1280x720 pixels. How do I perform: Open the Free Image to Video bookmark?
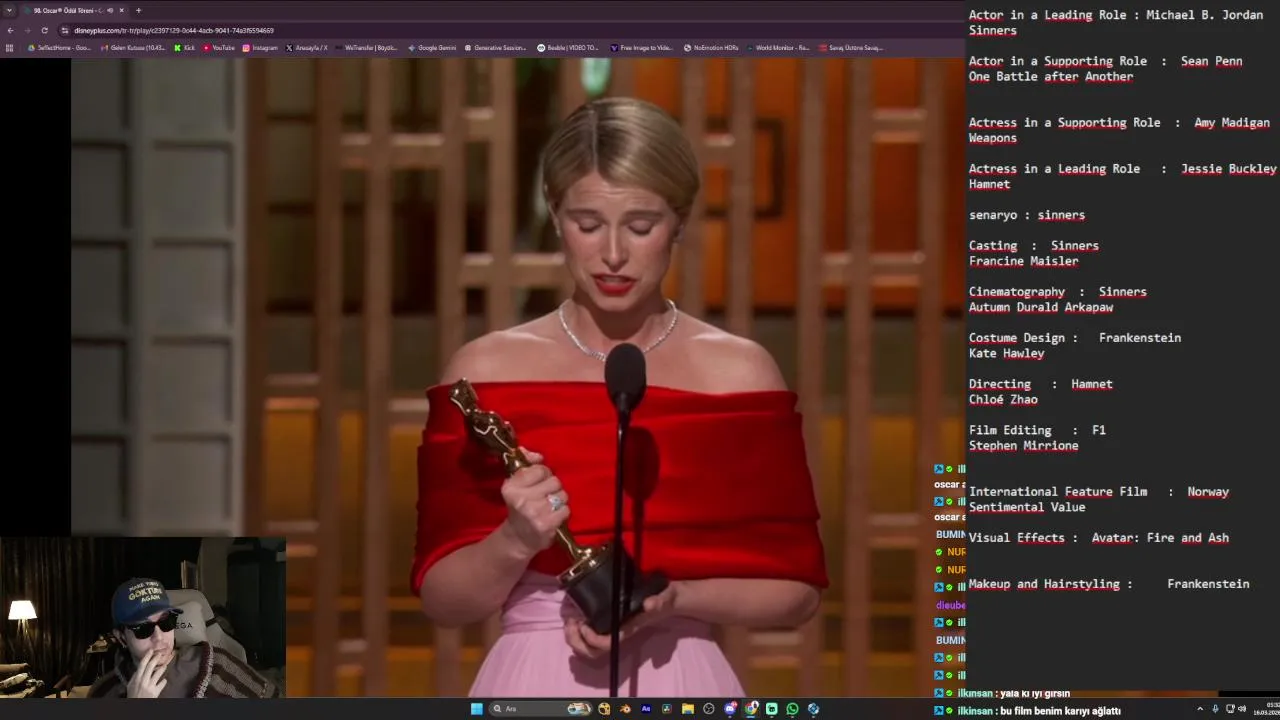tap(642, 47)
